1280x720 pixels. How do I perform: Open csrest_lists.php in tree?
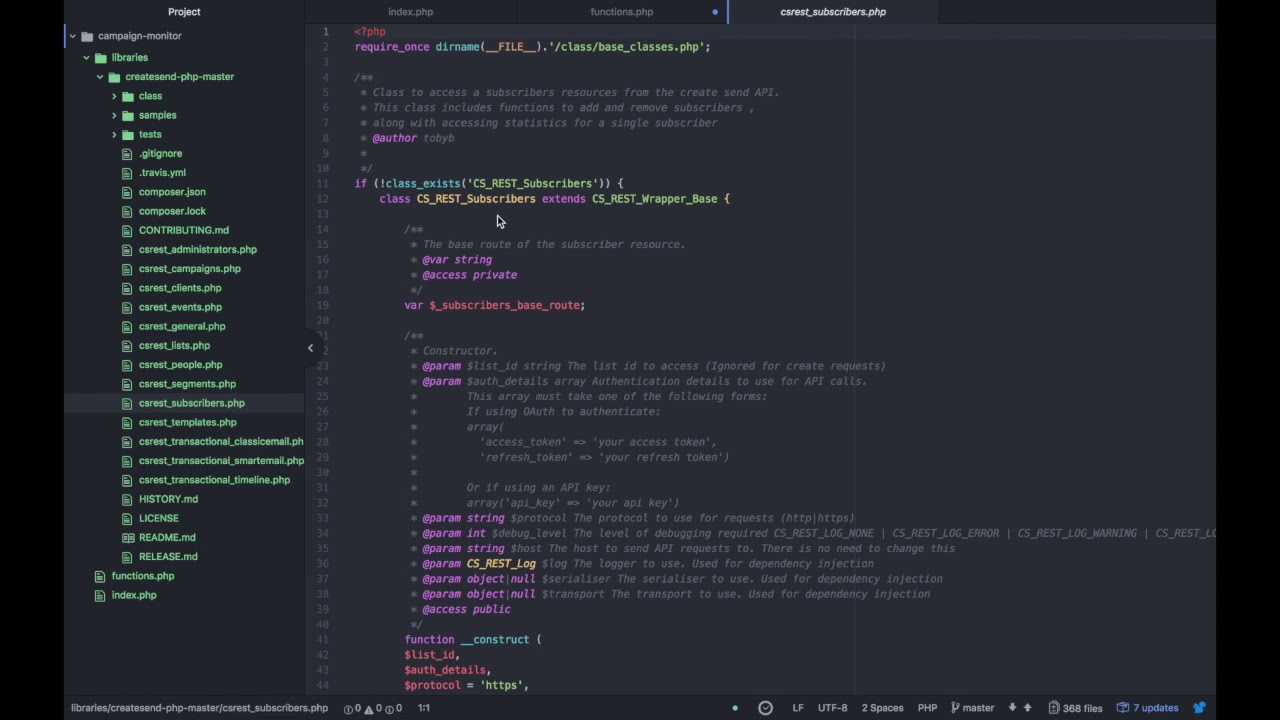[174, 346]
